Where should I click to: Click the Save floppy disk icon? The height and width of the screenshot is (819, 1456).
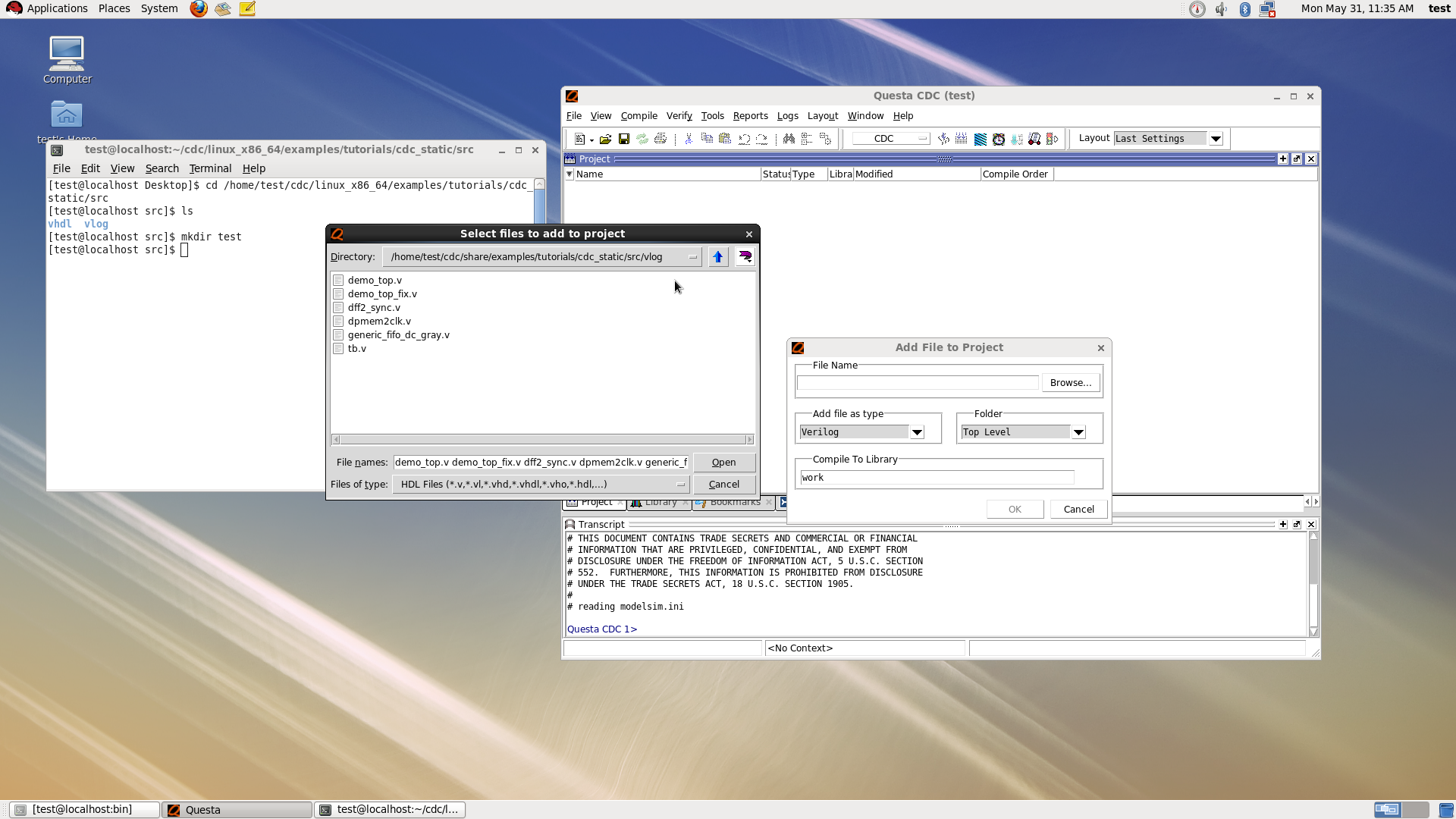[624, 139]
